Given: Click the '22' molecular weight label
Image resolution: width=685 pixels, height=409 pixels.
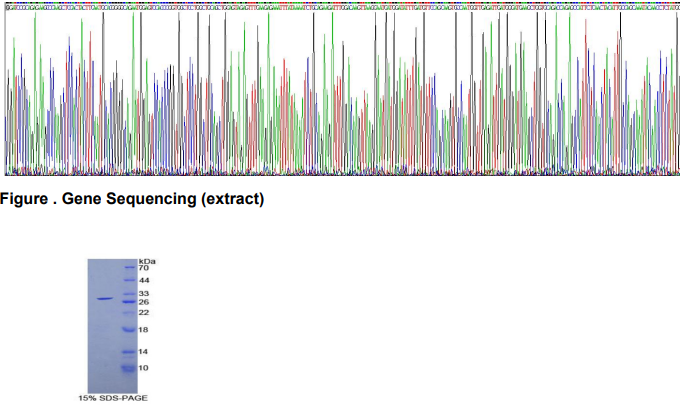Looking at the screenshot, I should (x=143, y=312).
